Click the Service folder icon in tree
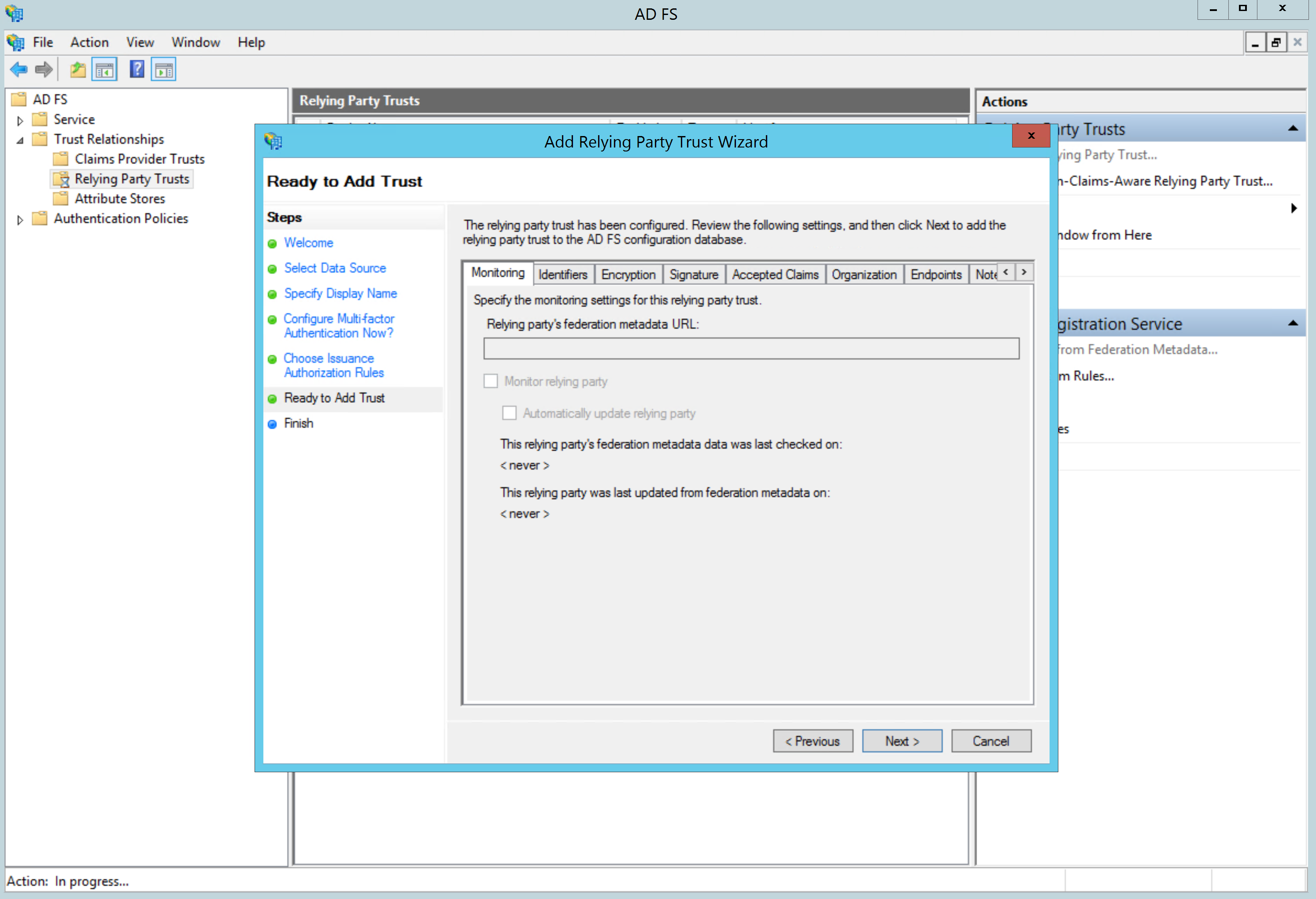Viewport: 1316px width, 899px height. pyautogui.click(x=39, y=119)
